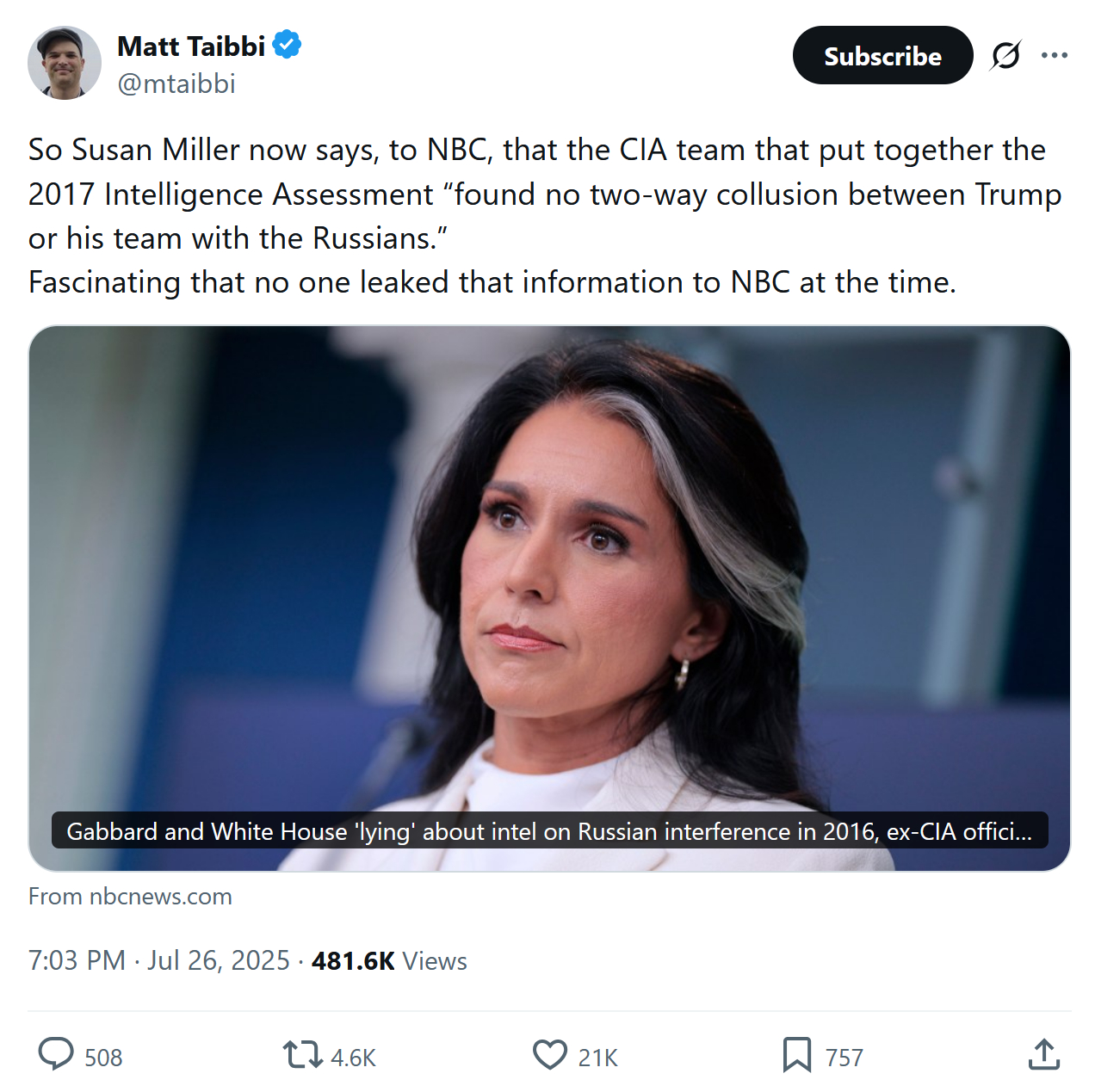Viewport: 1095px width, 1092px height.
Task: Bookmark this post using the bookmark icon
Action: point(796,1054)
